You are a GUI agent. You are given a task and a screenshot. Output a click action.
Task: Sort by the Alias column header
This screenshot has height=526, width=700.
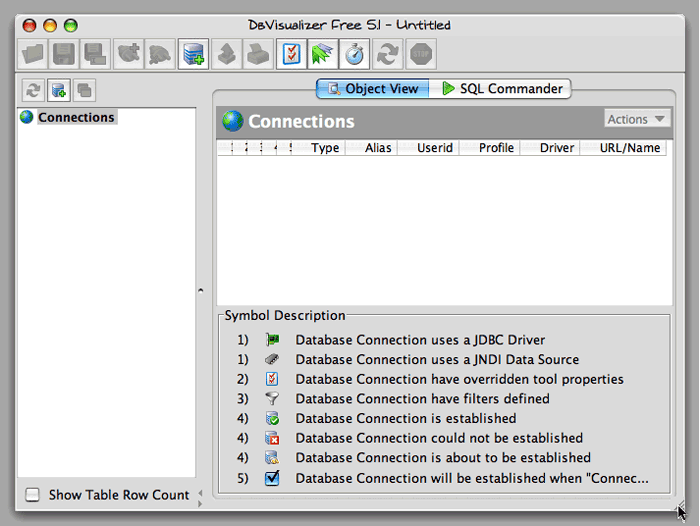(x=372, y=148)
